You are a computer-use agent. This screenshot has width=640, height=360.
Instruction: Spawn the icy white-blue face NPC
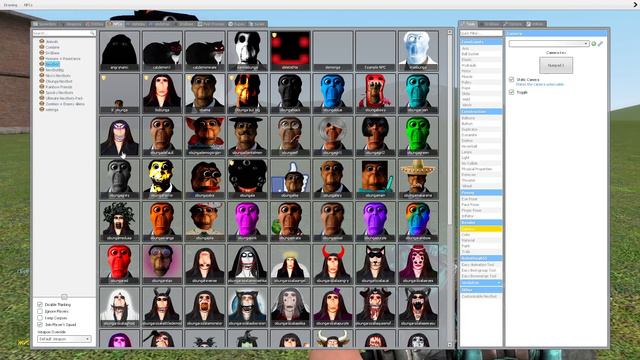(x=418, y=51)
